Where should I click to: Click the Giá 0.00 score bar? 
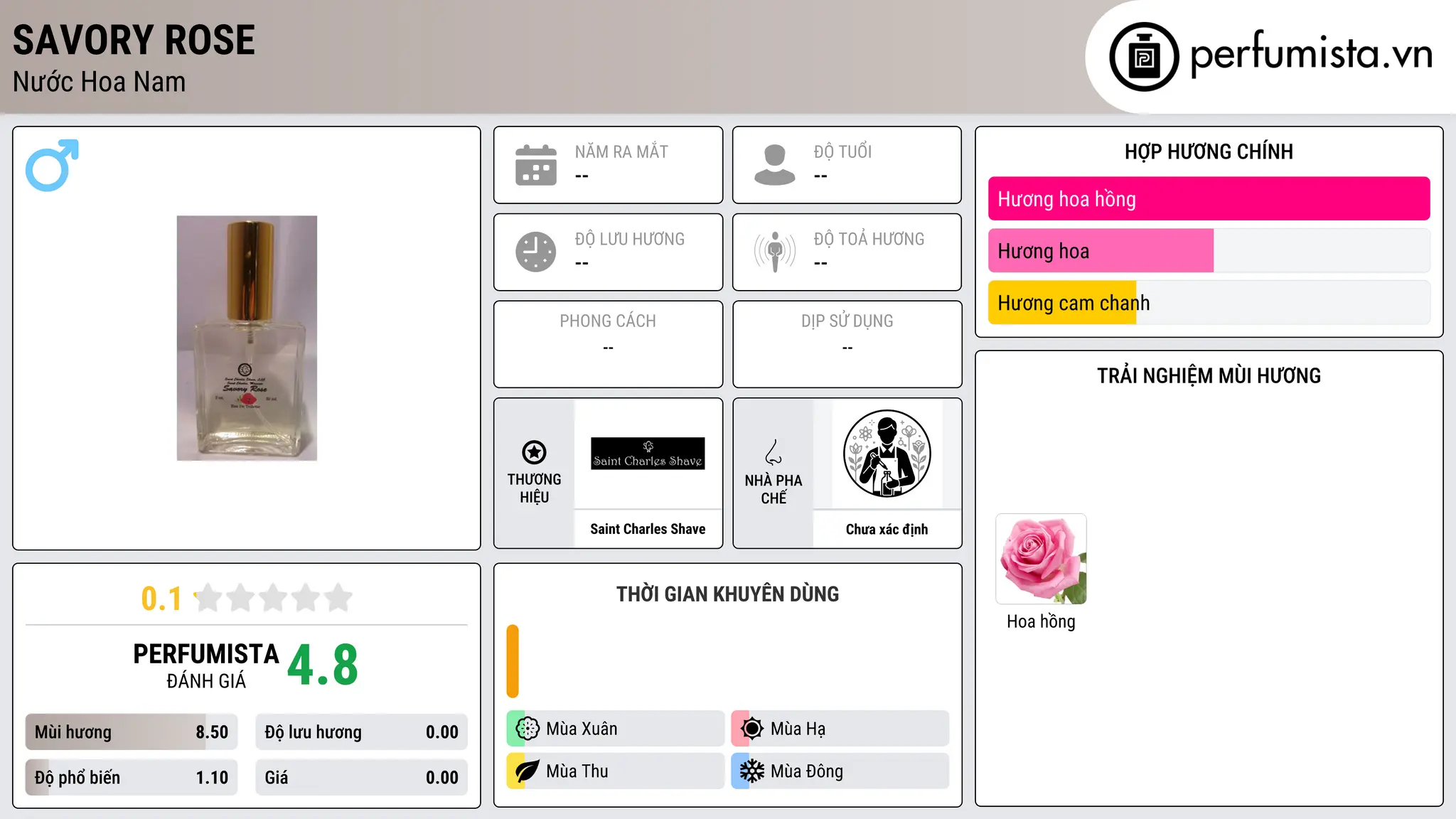(x=361, y=778)
